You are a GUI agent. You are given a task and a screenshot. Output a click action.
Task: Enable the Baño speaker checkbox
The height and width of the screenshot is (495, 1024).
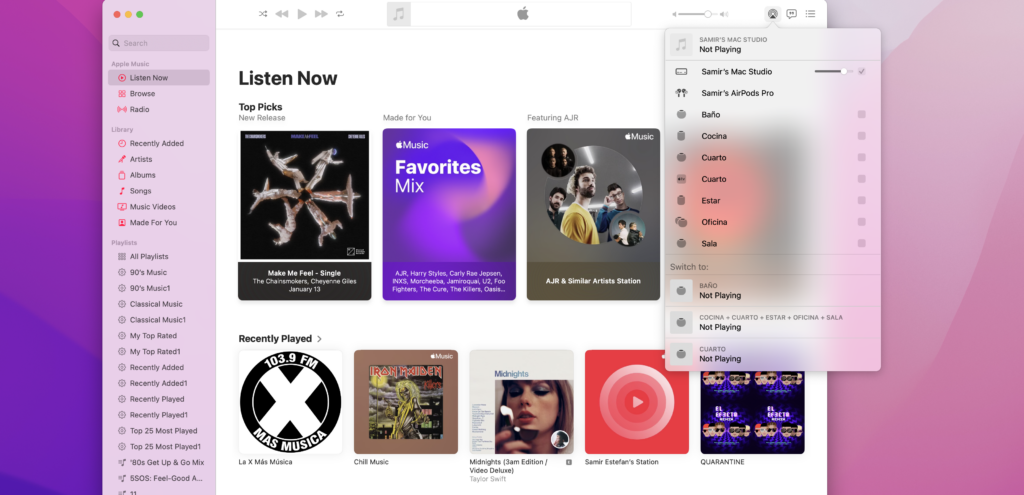click(x=861, y=114)
